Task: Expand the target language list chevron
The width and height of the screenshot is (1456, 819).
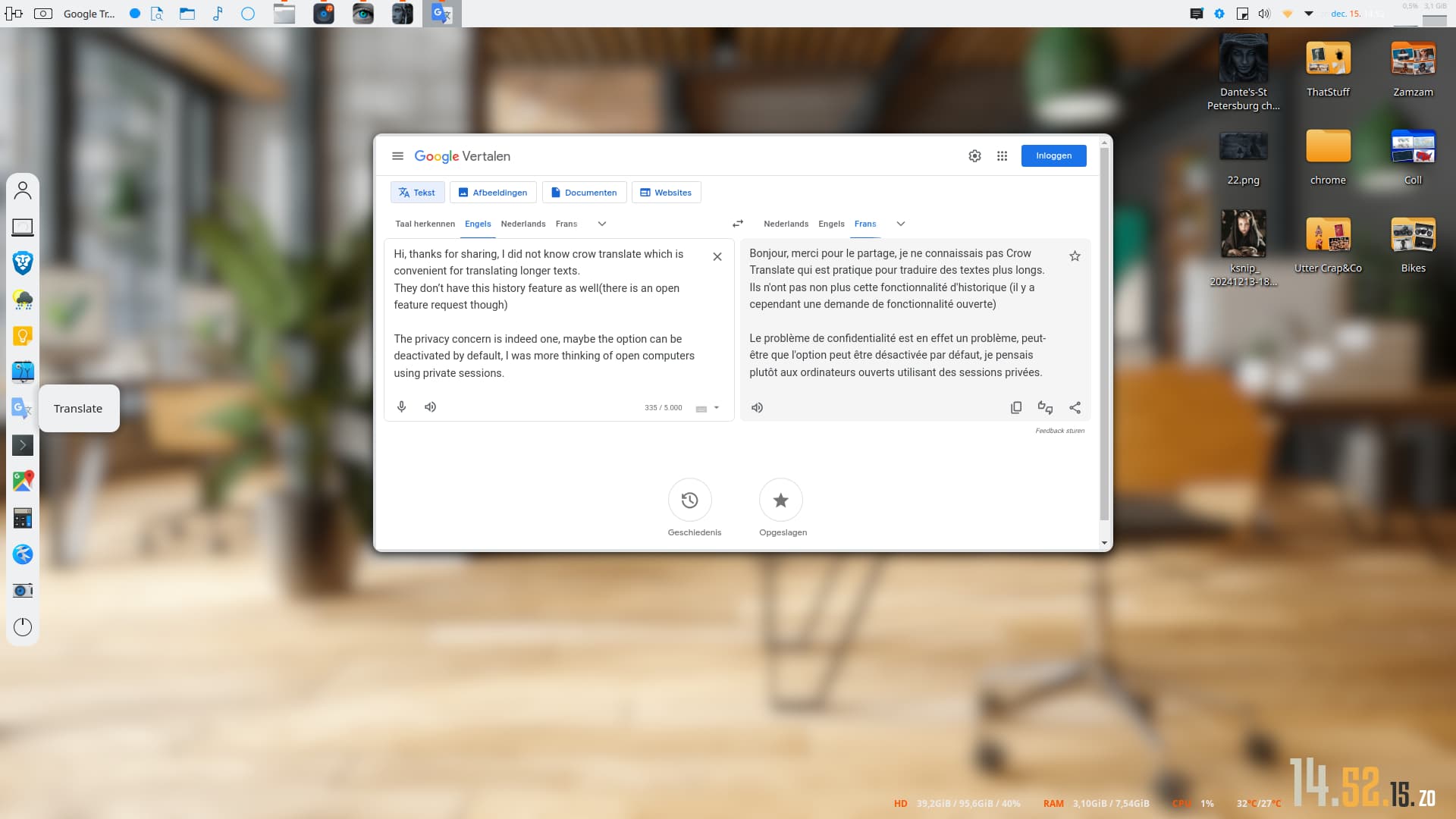Action: pos(901,224)
